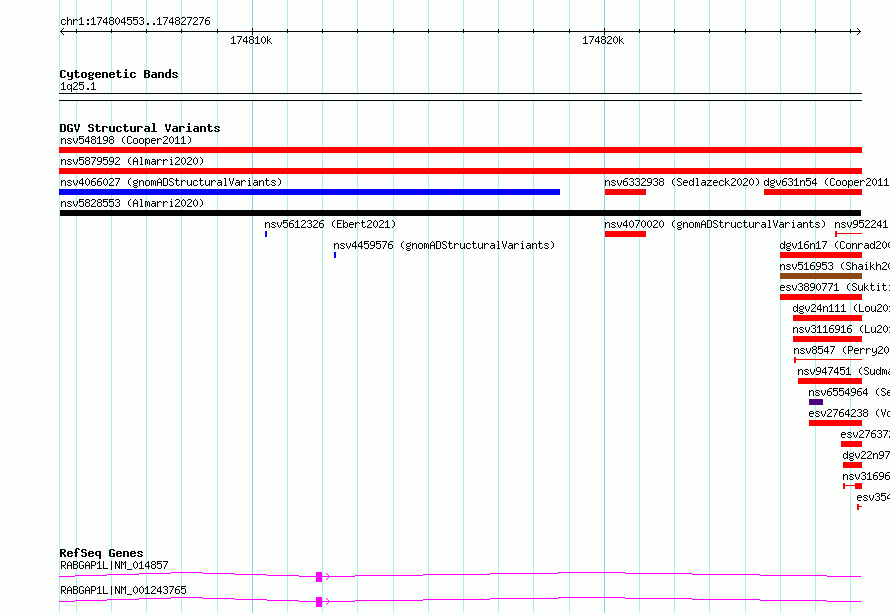
Task: Open nsv6332938 (Sedlazeck2020) label
Action: [682, 182]
